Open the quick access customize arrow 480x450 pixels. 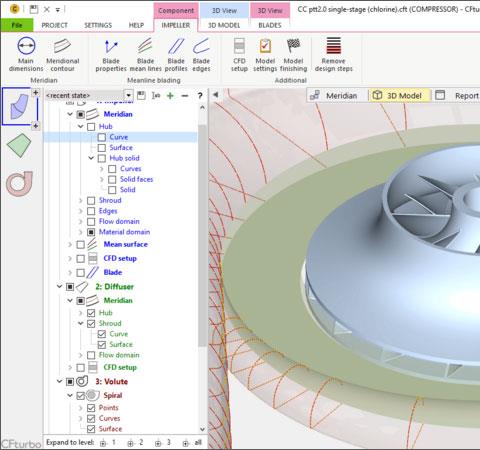(x=58, y=10)
